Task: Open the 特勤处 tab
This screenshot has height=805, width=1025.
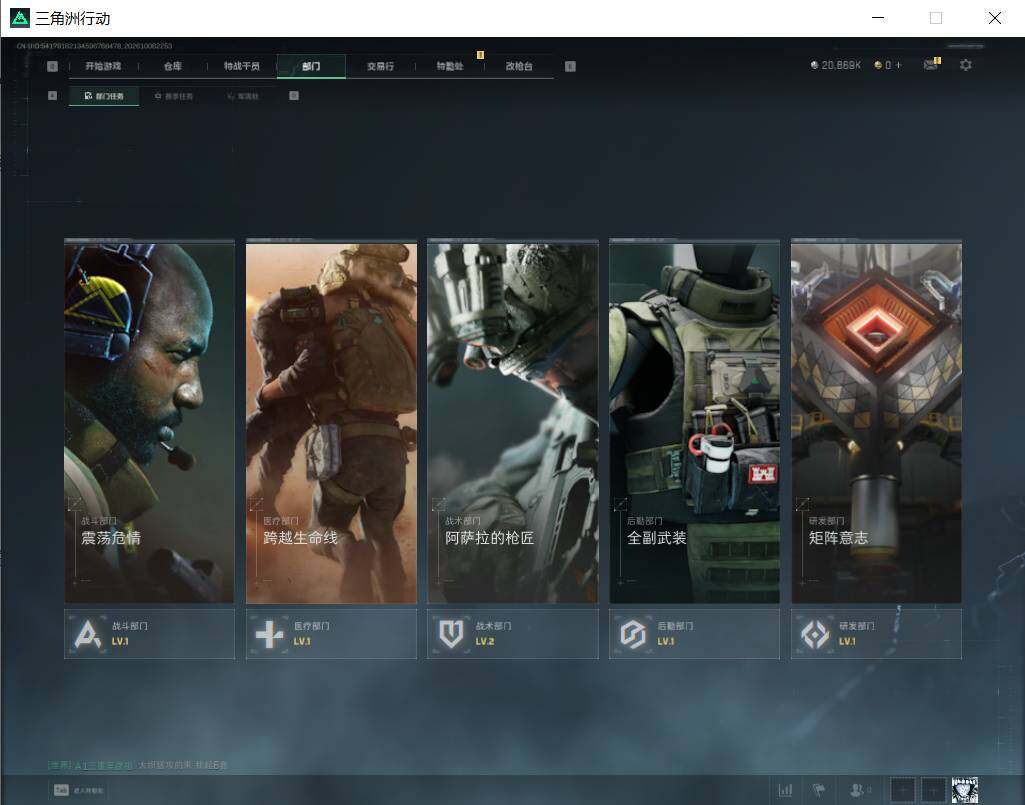Action: point(450,66)
